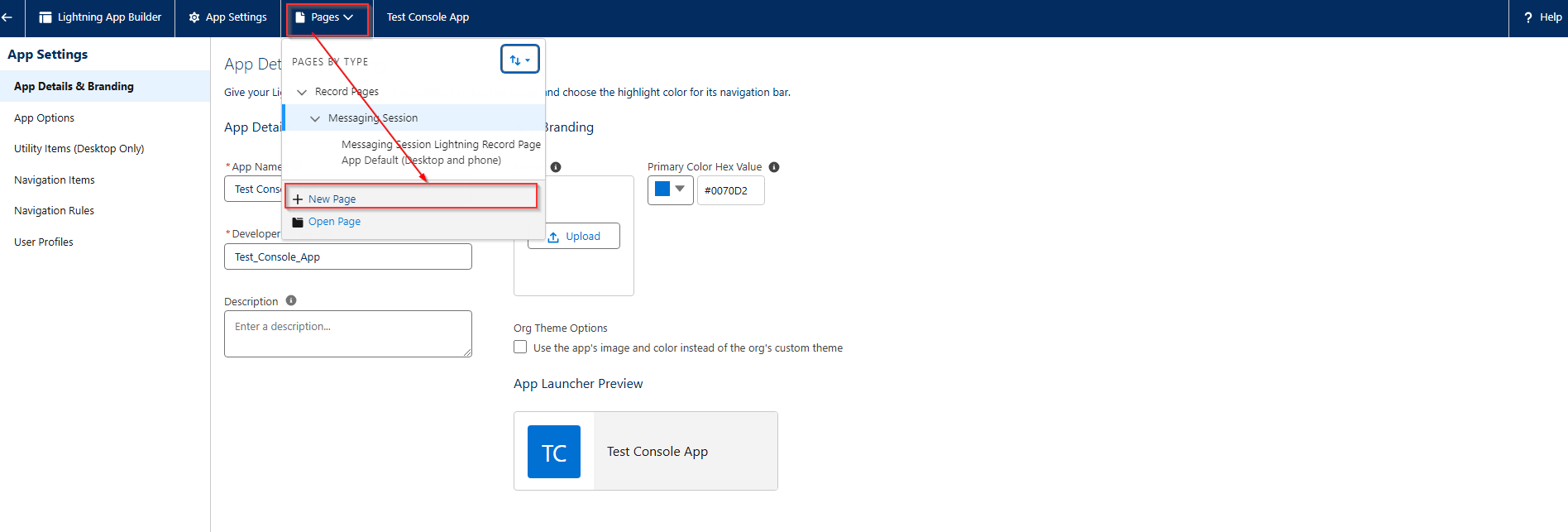Viewport: 1568px width, 532px height.
Task: Click info icon next to Primary Color Hex Value
Action: pyautogui.click(x=774, y=167)
